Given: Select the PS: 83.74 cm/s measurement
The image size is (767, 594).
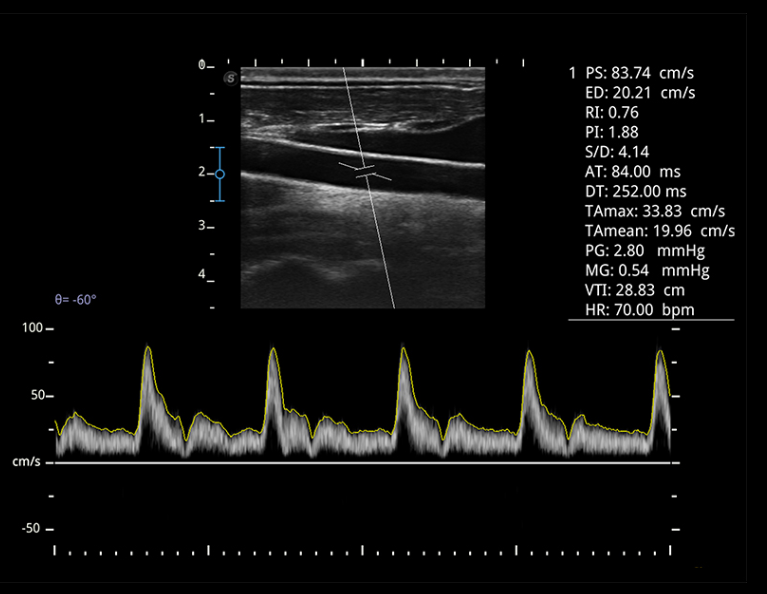Looking at the screenshot, I should point(639,73).
